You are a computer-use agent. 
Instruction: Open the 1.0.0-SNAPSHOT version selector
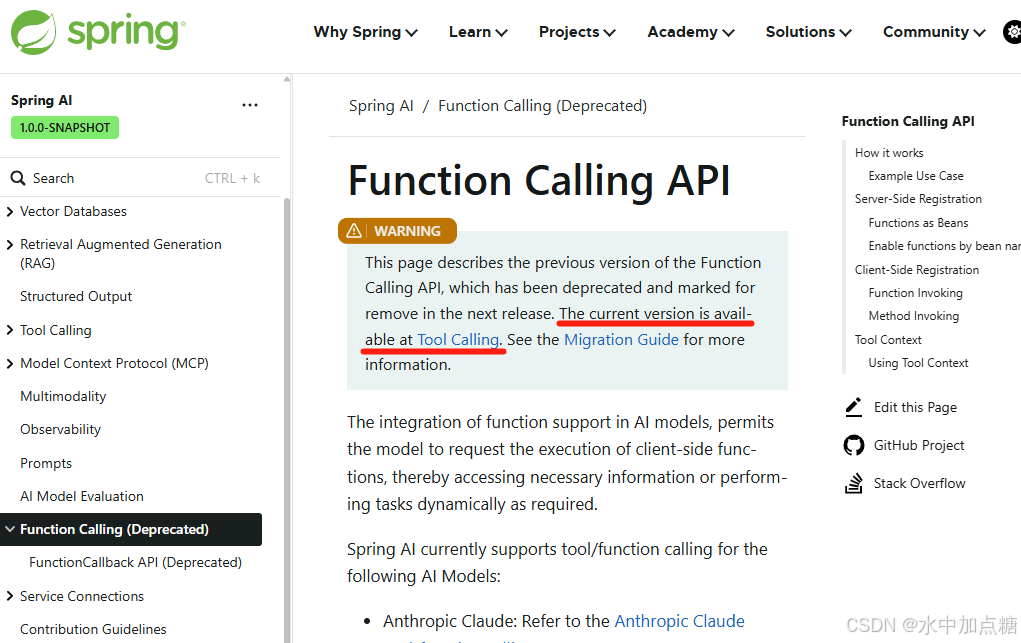[65, 128]
